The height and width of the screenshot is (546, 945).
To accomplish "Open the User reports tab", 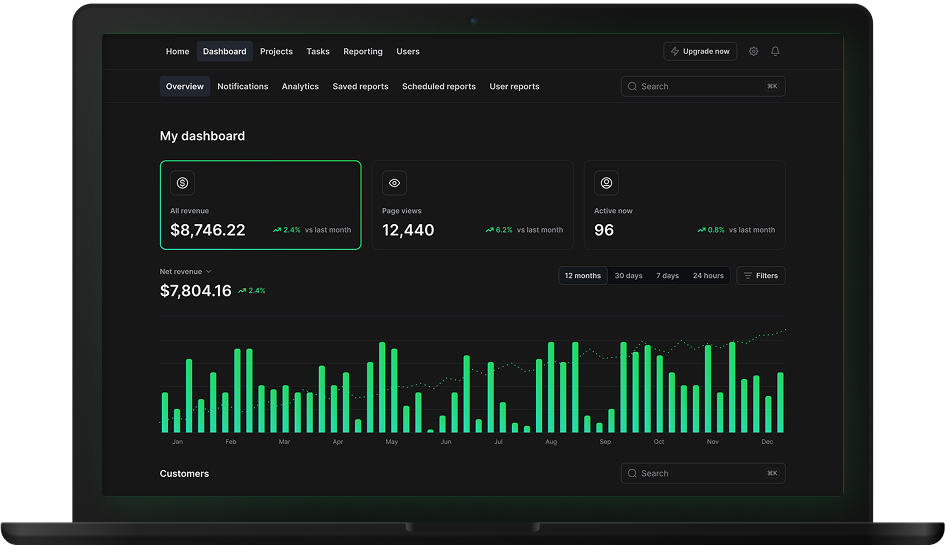I will pyautogui.click(x=514, y=86).
